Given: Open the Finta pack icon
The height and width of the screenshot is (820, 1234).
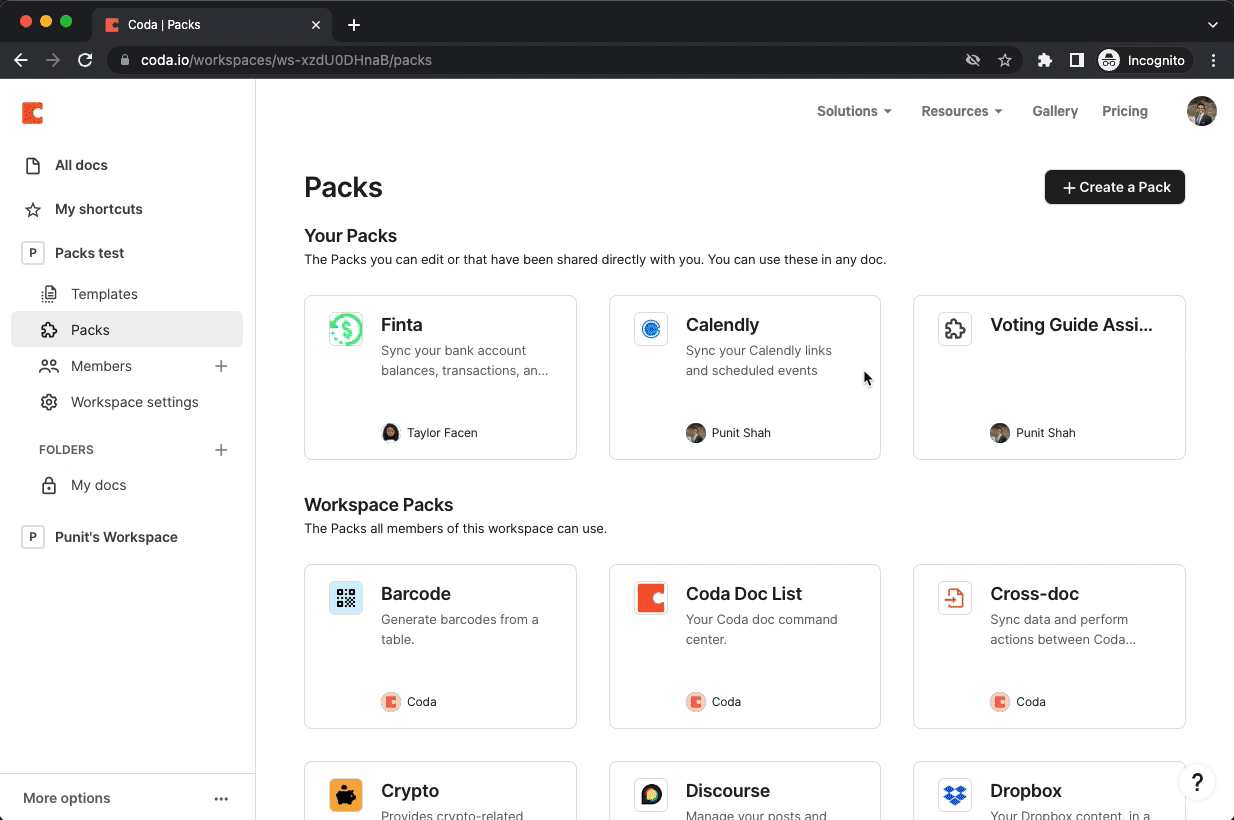Looking at the screenshot, I should [x=346, y=330].
